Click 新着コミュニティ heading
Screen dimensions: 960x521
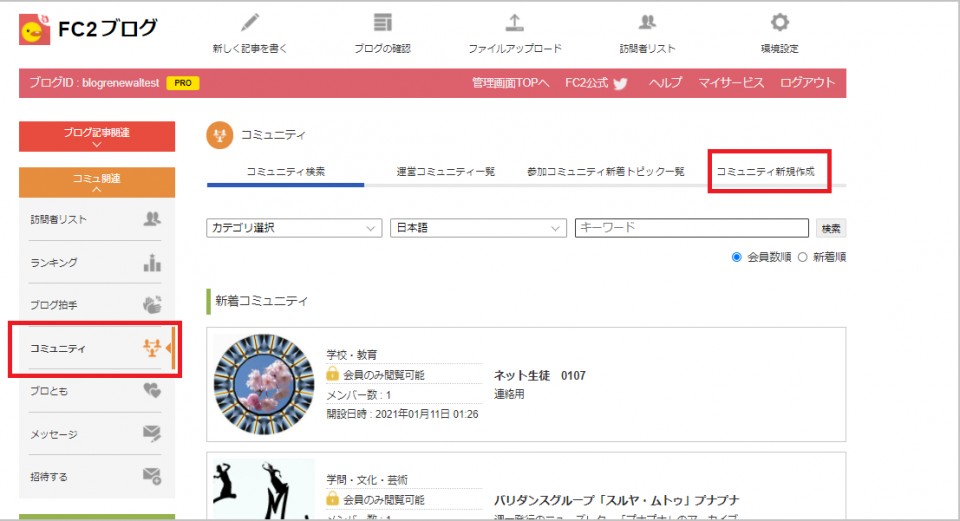(x=261, y=301)
